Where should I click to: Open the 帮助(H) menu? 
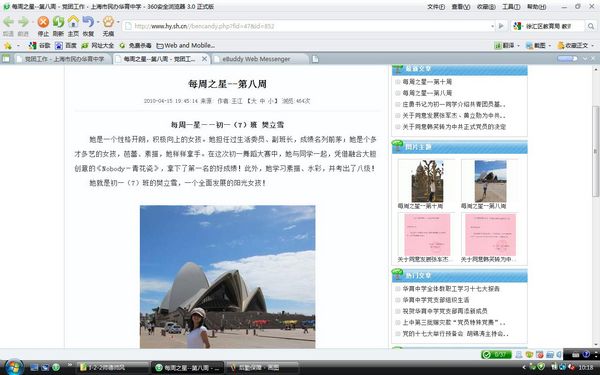[x=536, y=7]
